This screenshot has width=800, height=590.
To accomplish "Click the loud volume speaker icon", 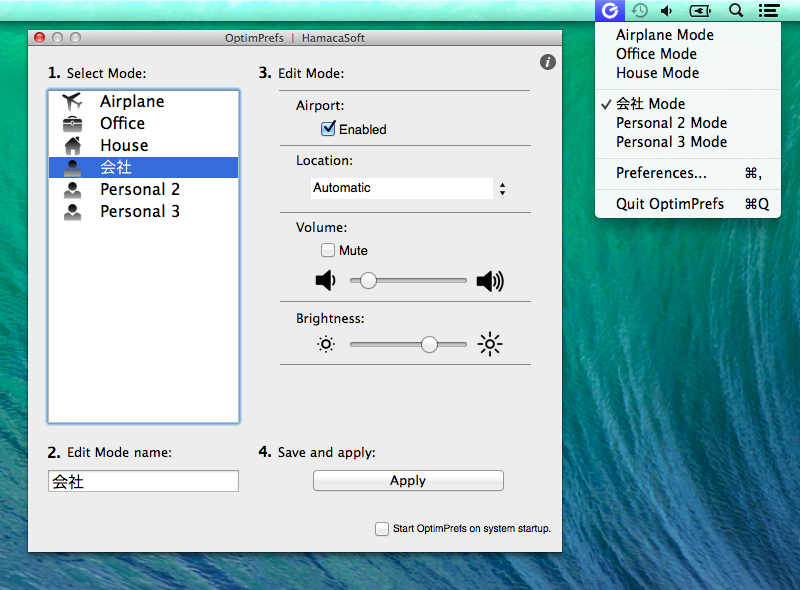I will [x=490, y=281].
